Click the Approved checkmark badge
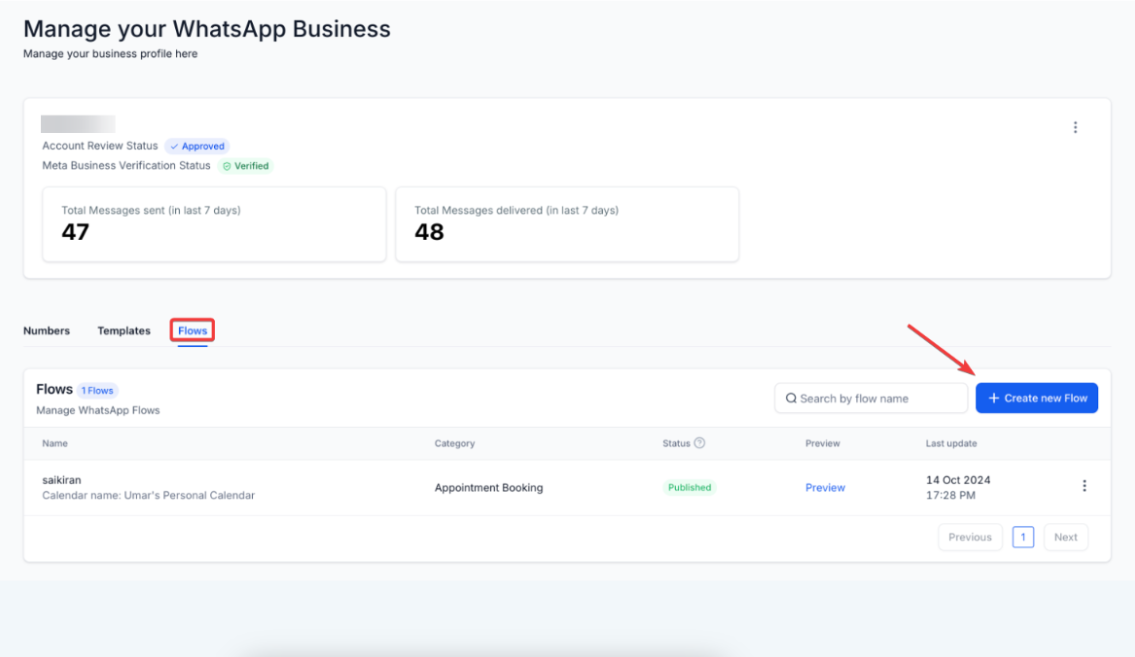Viewport: 1135px width, 657px height. pos(197,146)
